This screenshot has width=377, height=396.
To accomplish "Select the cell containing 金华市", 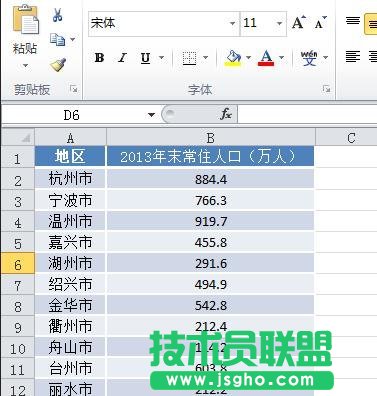I will coord(70,305).
